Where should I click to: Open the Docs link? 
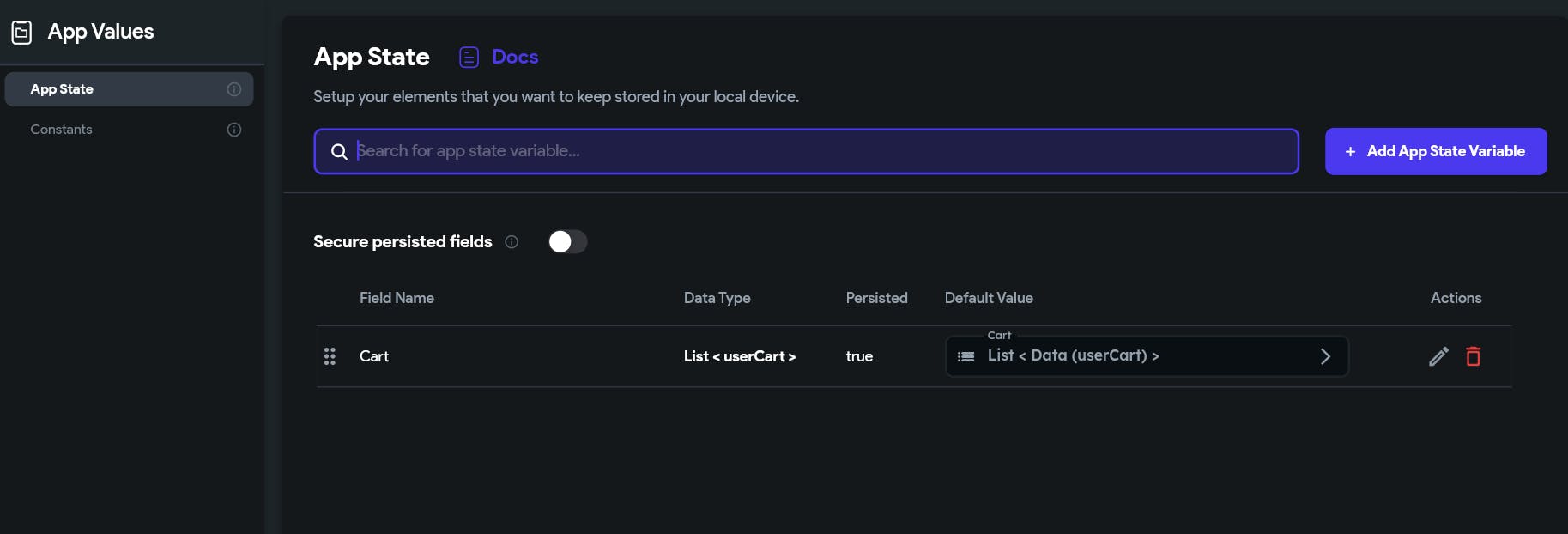[515, 58]
